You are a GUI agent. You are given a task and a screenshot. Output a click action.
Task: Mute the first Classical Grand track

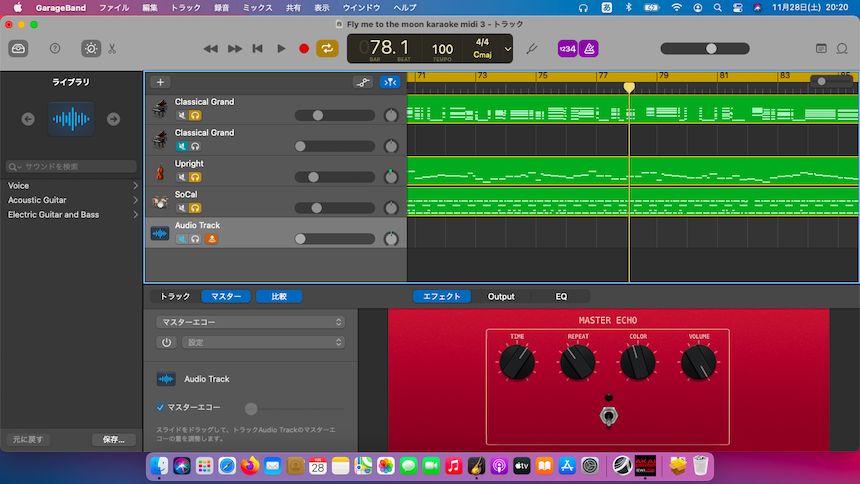coord(182,115)
